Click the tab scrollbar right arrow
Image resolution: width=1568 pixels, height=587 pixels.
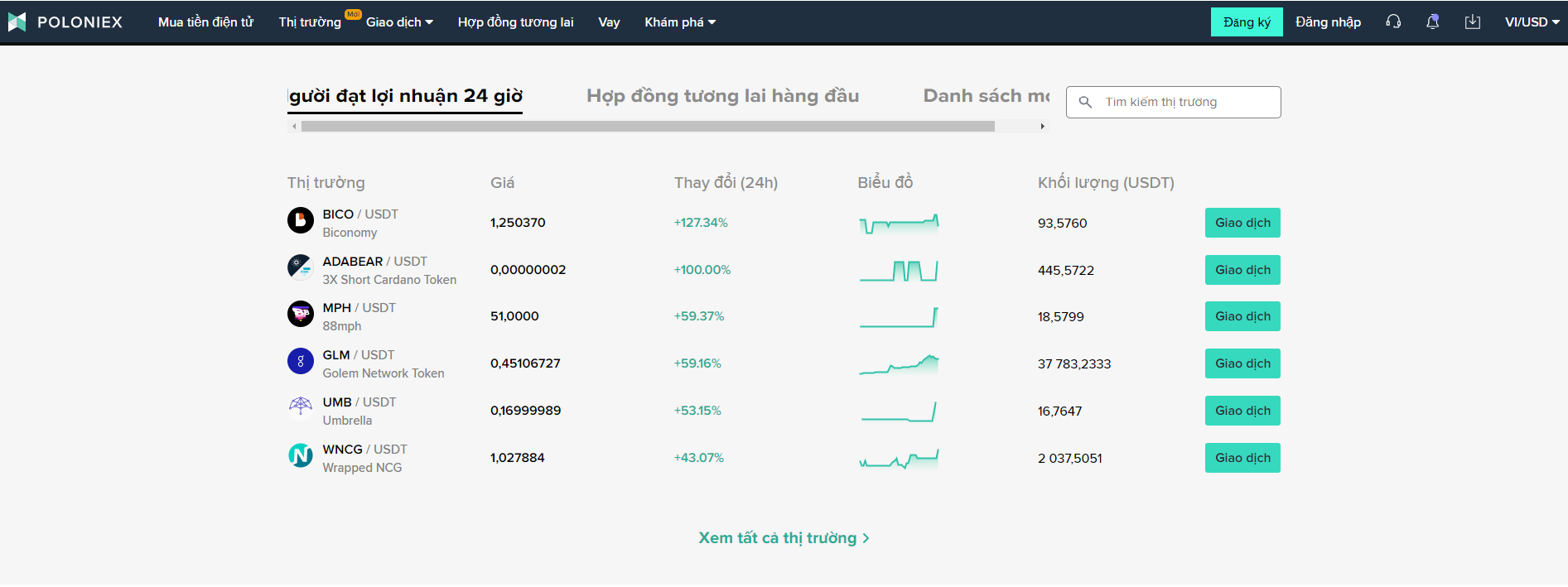[x=1042, y=127]
